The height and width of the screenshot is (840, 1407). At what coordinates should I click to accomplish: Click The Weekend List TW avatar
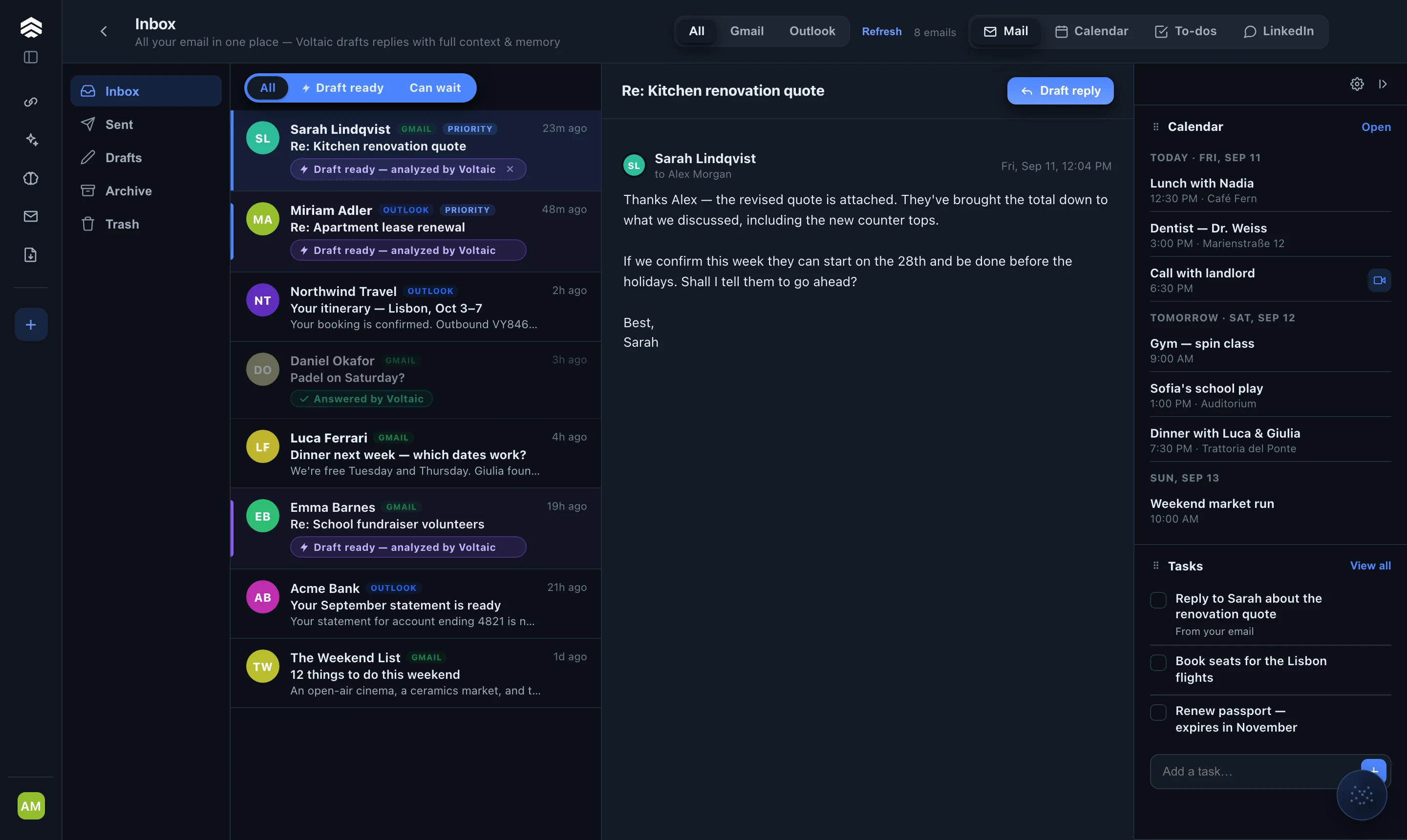[x=263, y=666]
